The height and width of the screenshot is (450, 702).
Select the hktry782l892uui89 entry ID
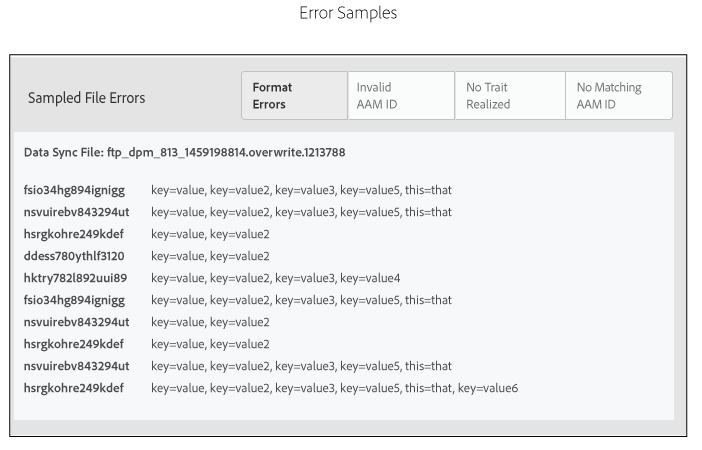pyautogui.click(x=75, y=278)
